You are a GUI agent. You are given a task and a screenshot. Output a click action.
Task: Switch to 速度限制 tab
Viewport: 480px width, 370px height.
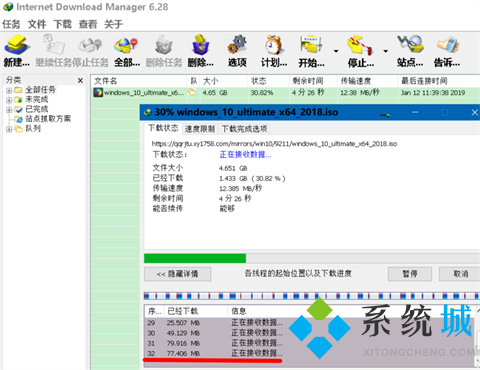pyautogui.click(x=200, y=129)
